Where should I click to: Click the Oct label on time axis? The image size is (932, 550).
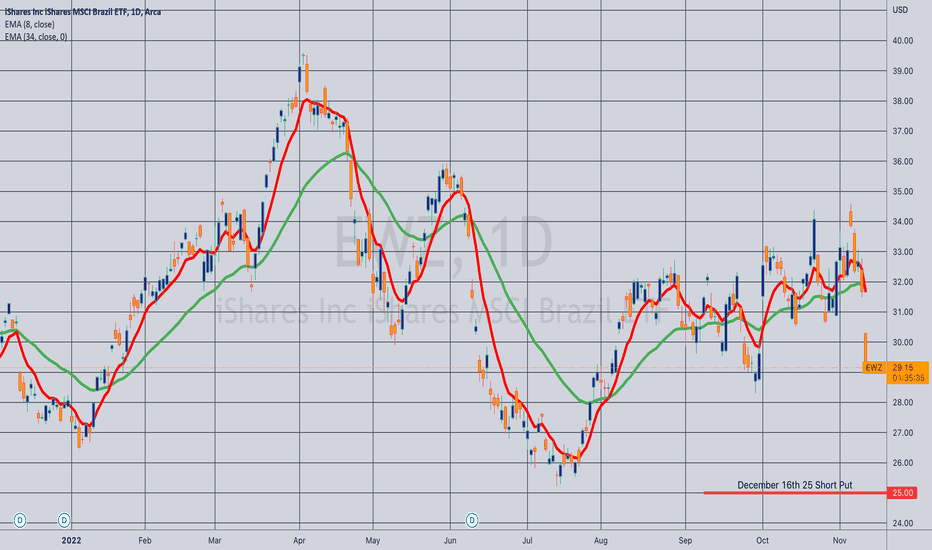(762, 540)
